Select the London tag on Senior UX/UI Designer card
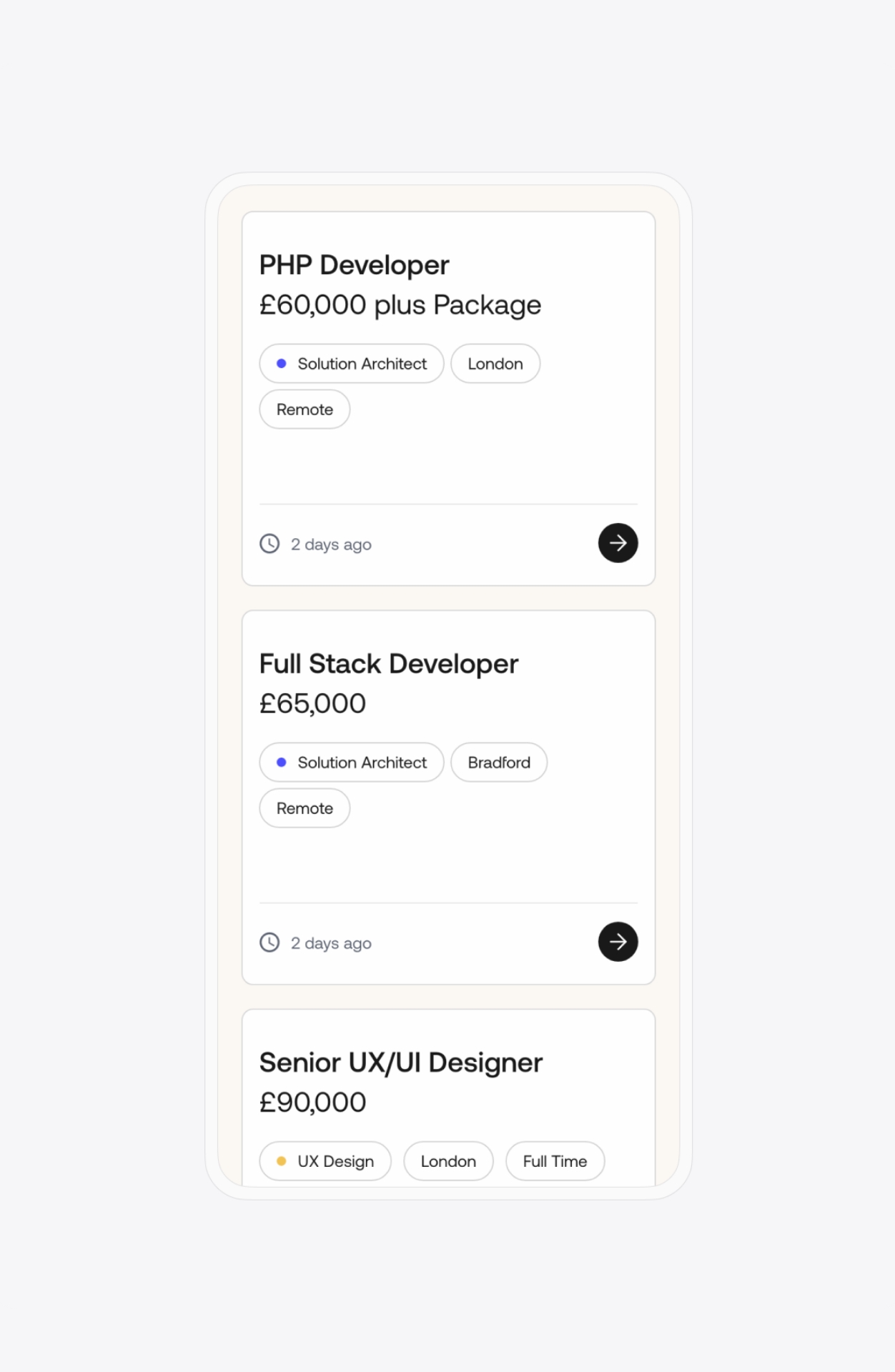895x1372 pixels. [x=448, y=1161]
